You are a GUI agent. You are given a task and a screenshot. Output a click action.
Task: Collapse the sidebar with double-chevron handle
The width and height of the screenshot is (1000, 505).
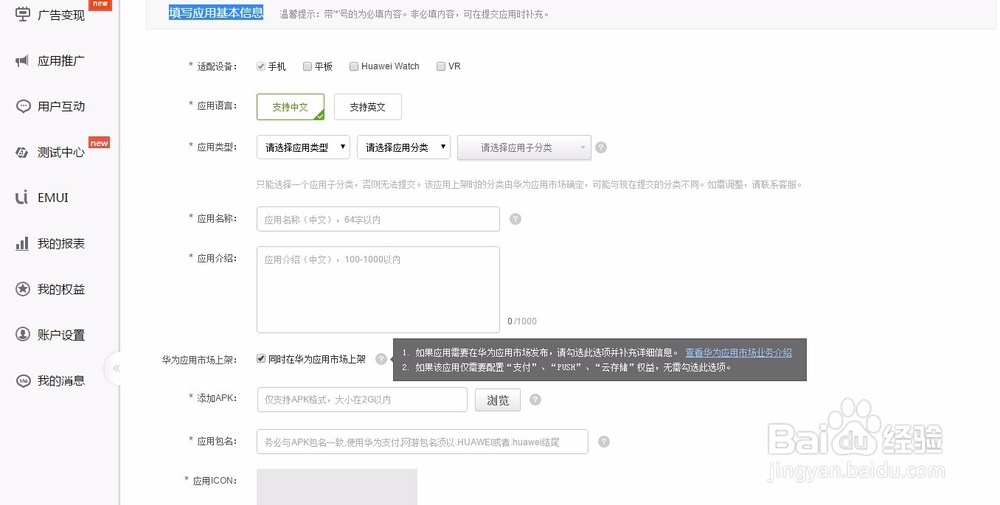coord(116,368)
